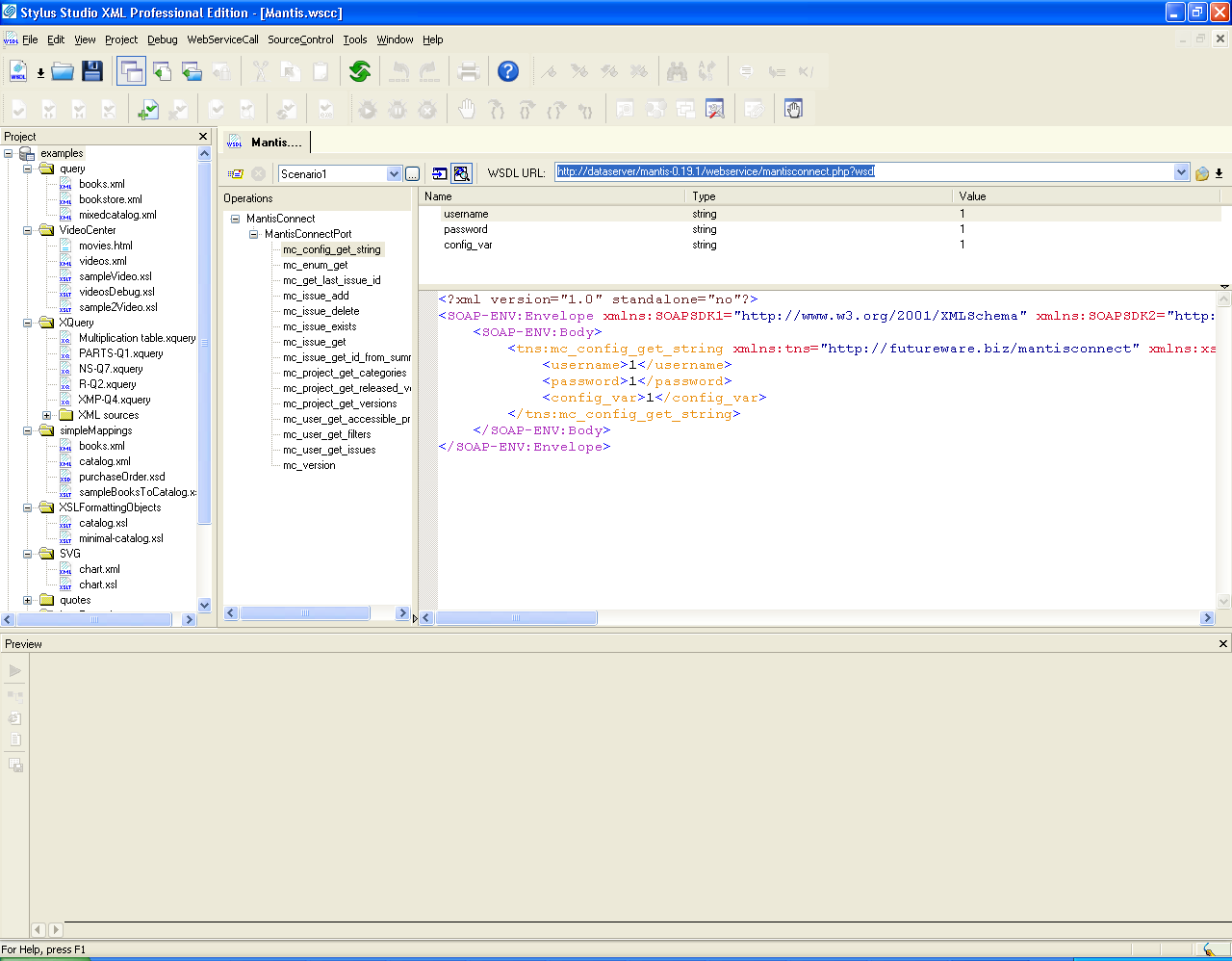Open the New document dropdown arrow
This screenshot has height=961, width=1232.
40,73
